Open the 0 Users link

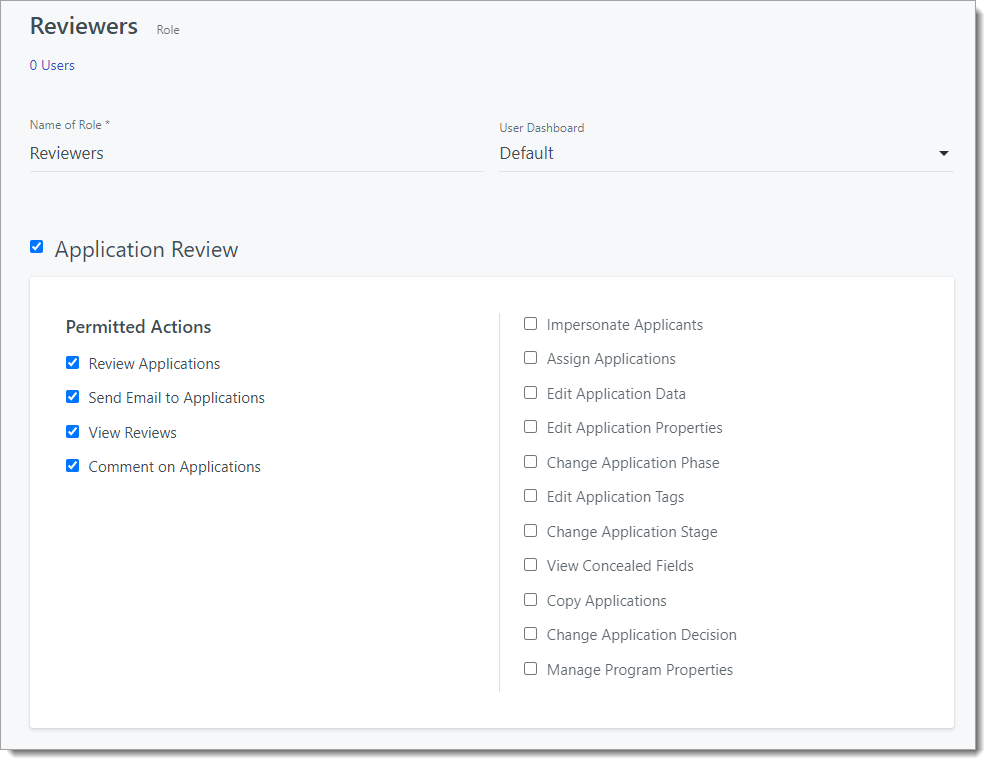pyautogui.click(x=52, y=65)
